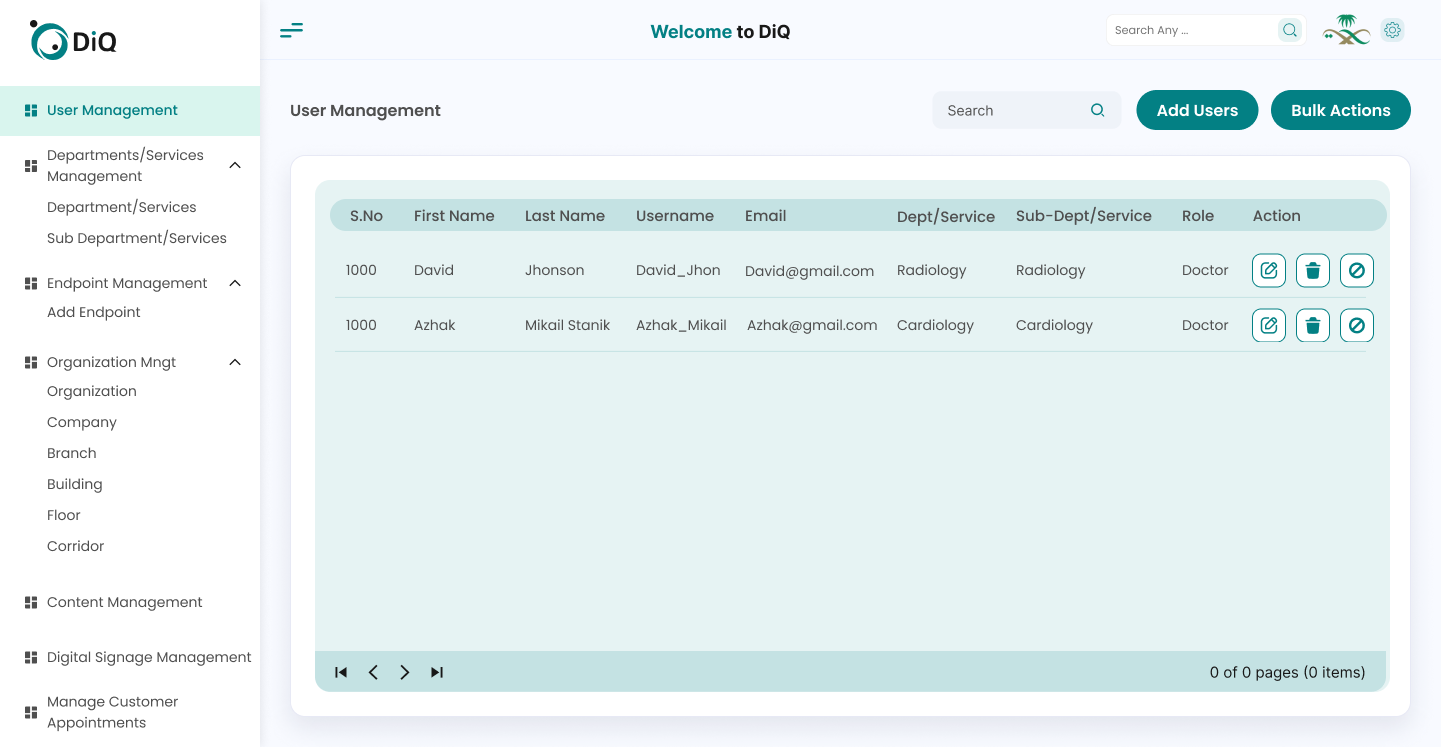Click David@gmail.com email cell
This screenshot has height=747, width=1441.
(810, 271)
